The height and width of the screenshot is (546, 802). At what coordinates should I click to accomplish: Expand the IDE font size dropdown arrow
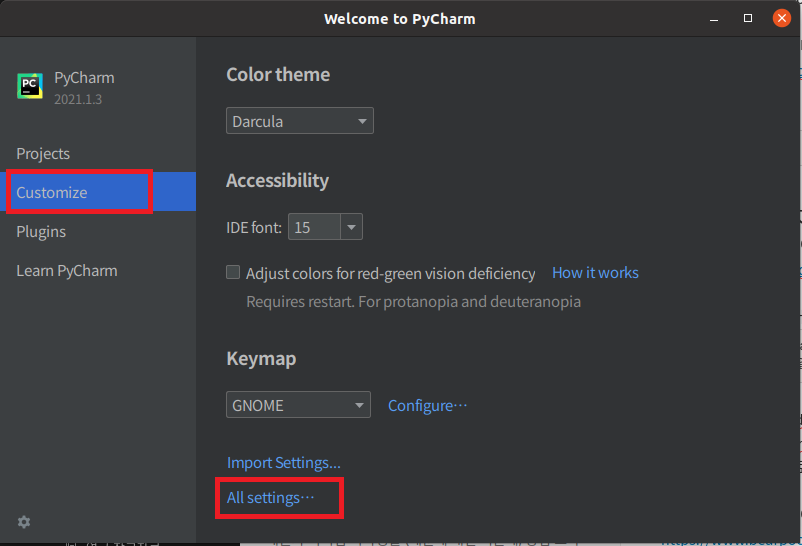click(x=351, y=227)
